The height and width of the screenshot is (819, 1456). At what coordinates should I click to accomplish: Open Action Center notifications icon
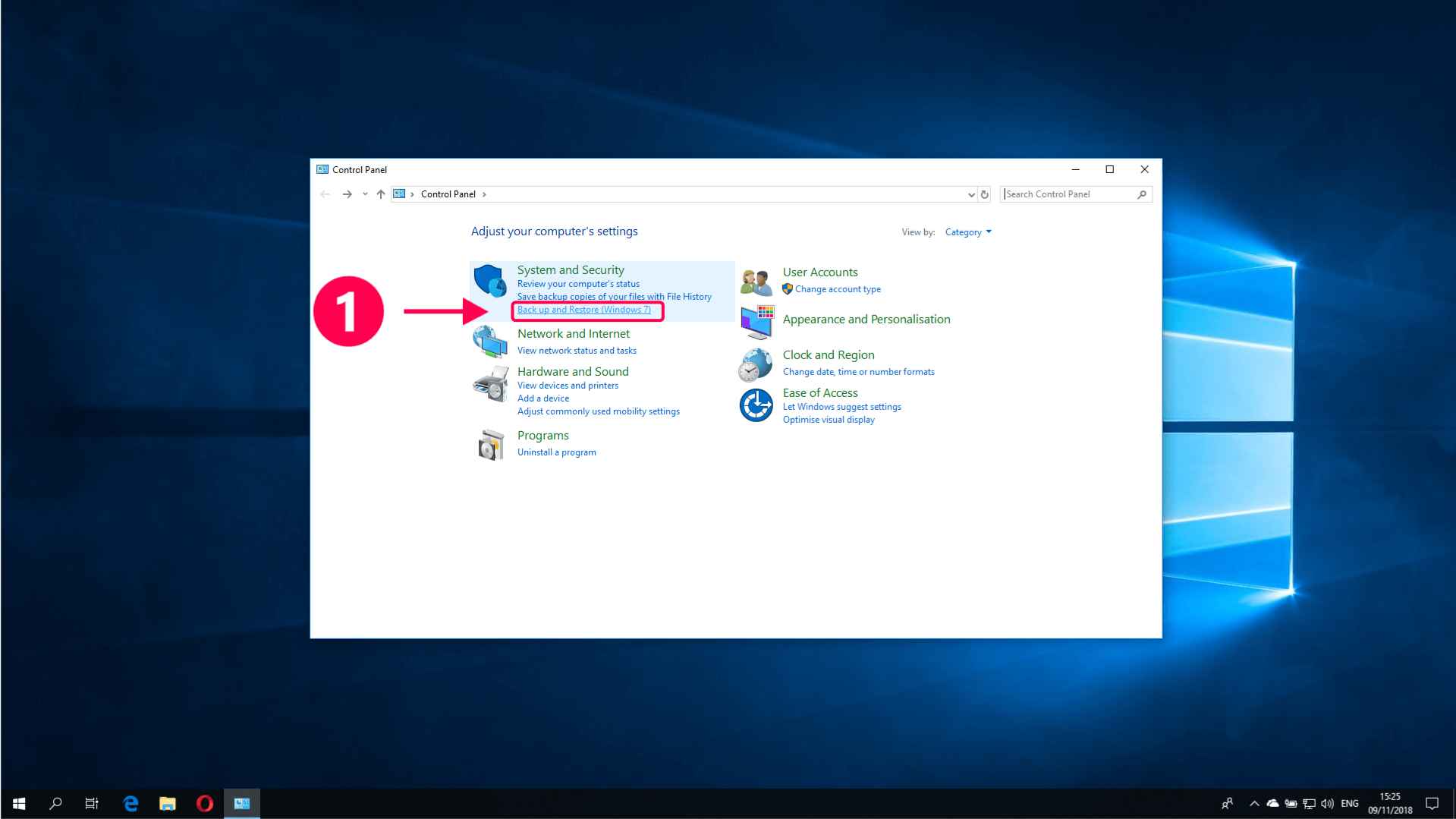tap(1432, 803)
